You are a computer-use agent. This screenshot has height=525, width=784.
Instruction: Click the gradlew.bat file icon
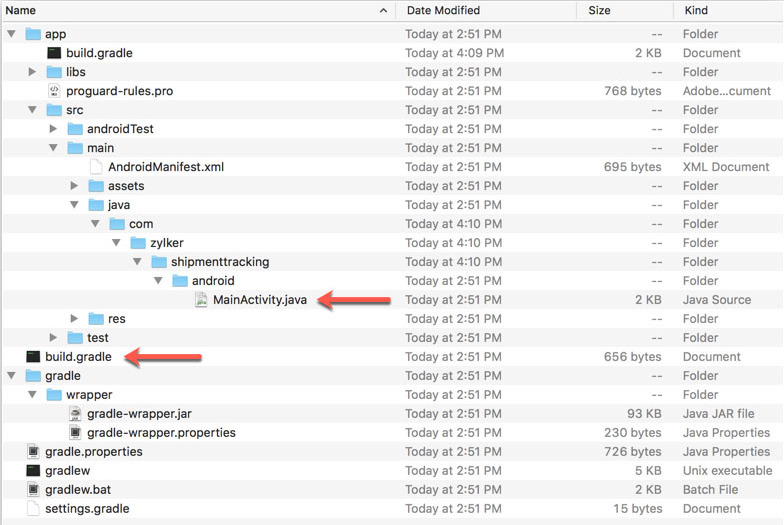(x=33, y=490)
